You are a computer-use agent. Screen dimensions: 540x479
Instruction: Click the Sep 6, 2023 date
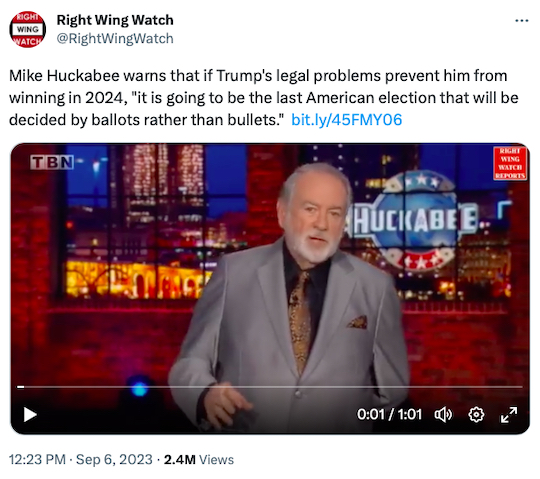point(114,459)
